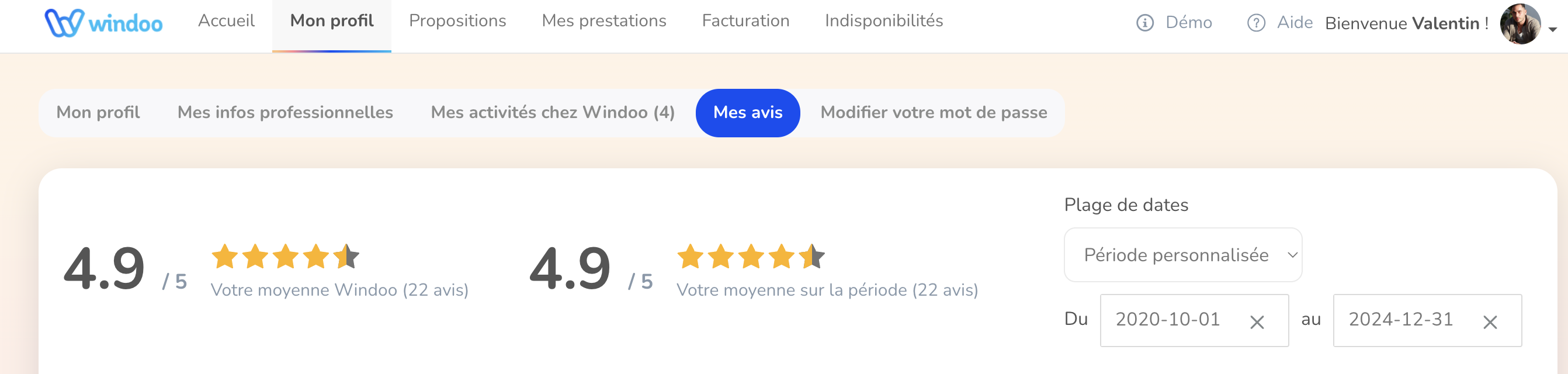The height and width of the screenshot is (374, 1568).
Task: Switch to Mes infos professionnelles tab
Action: (285, 113)
